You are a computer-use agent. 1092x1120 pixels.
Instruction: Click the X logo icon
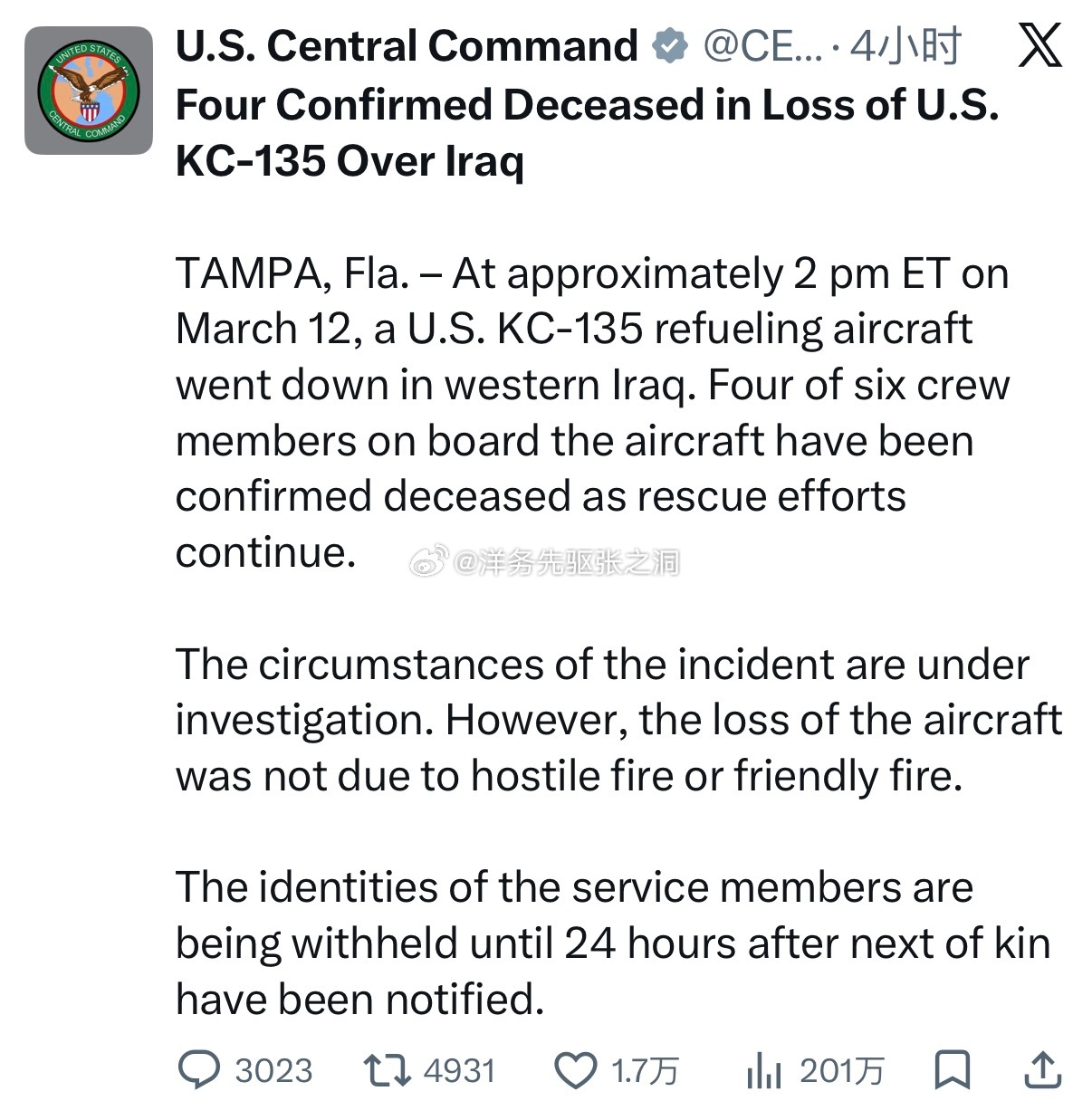click(1039, 46)
